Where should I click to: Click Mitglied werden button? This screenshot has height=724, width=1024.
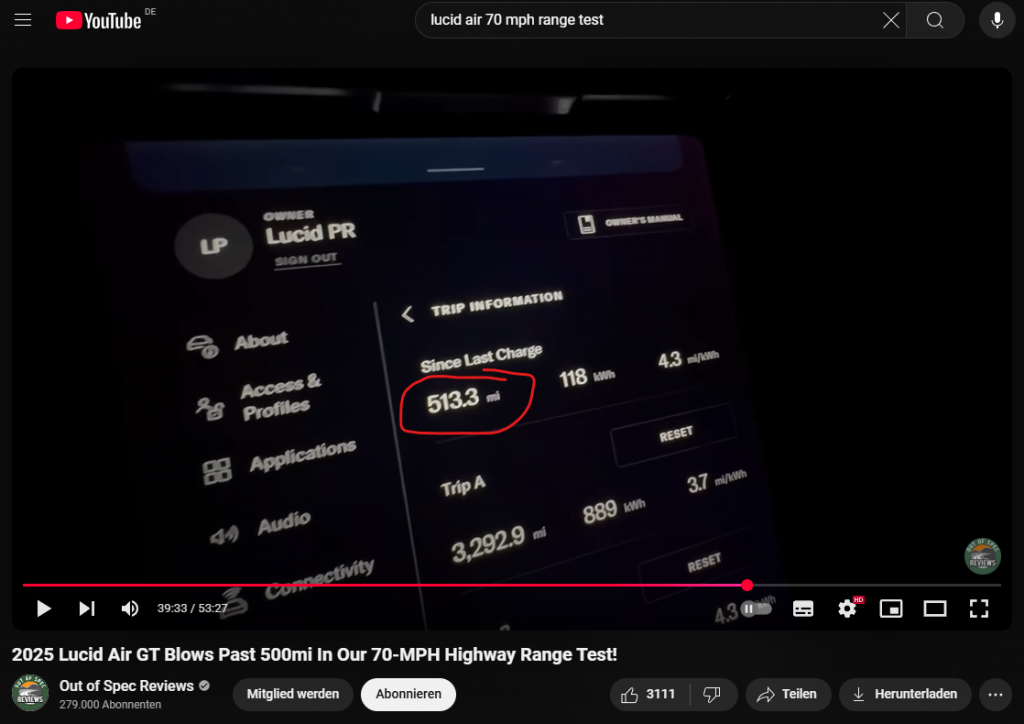[293, 694]
